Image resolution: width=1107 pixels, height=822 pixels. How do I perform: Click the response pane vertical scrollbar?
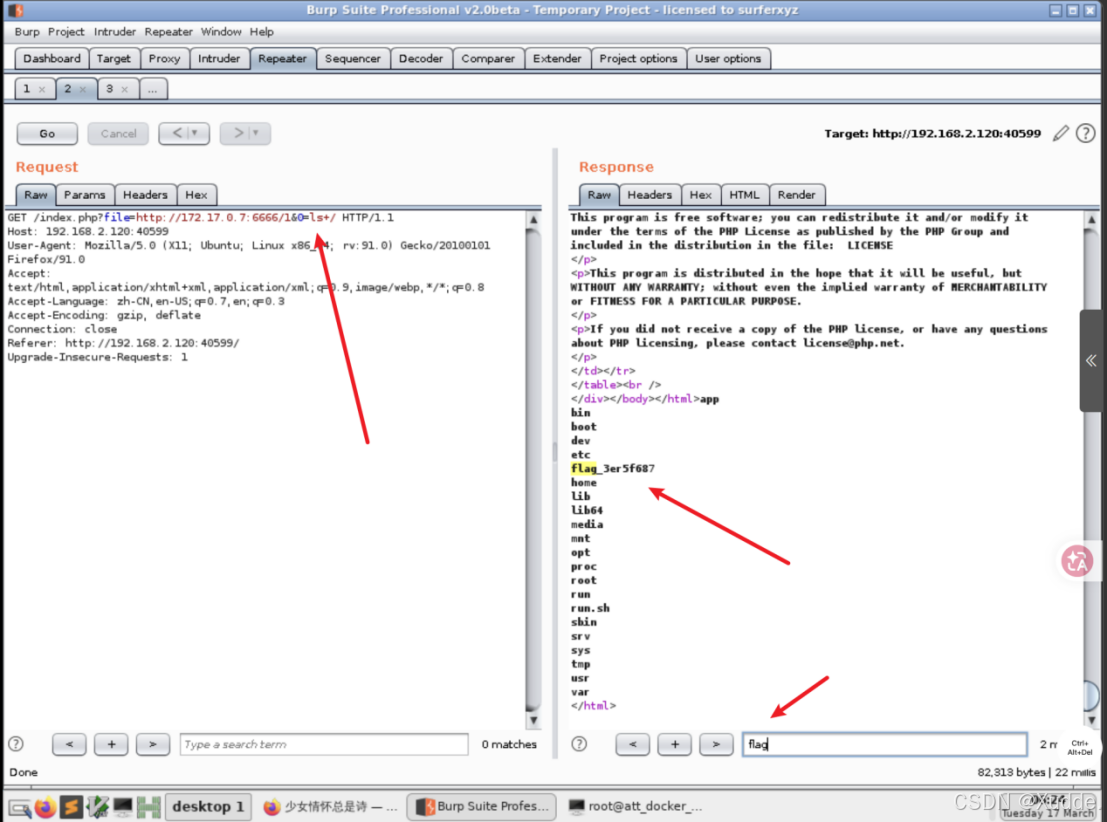(x=1091, y=470)
